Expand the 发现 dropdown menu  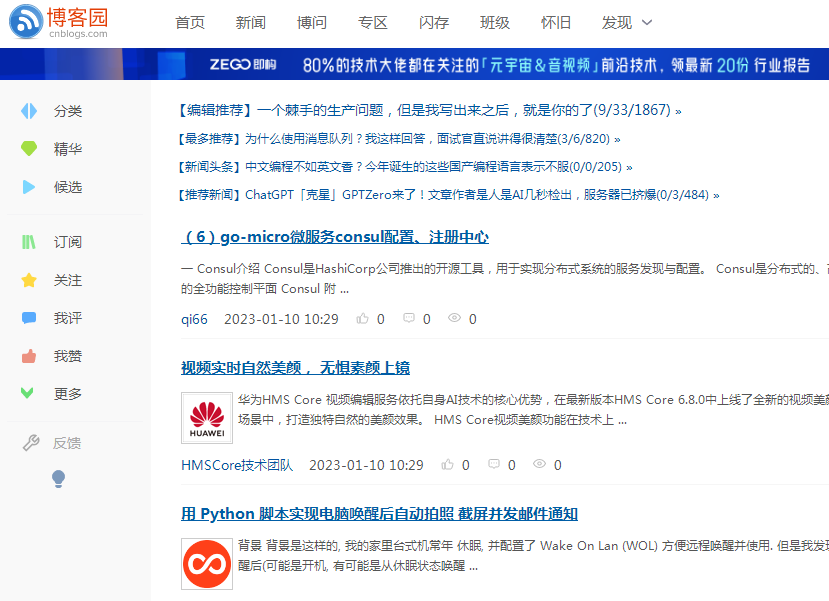[x=627, y=23]
